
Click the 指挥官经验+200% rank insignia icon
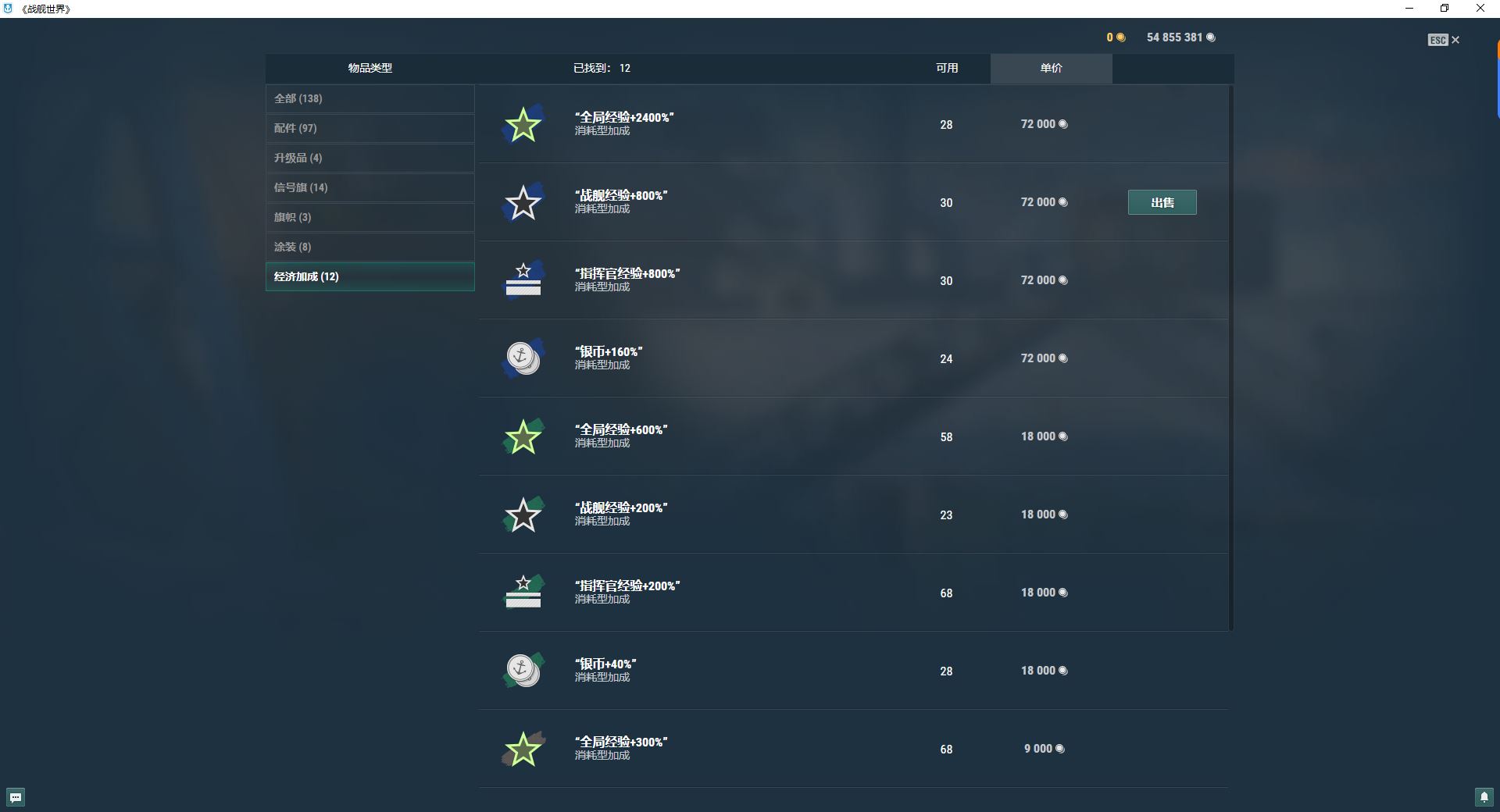523,593
